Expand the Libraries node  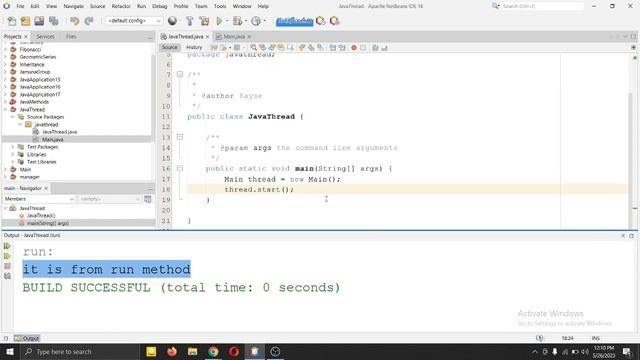pos(13,154)
